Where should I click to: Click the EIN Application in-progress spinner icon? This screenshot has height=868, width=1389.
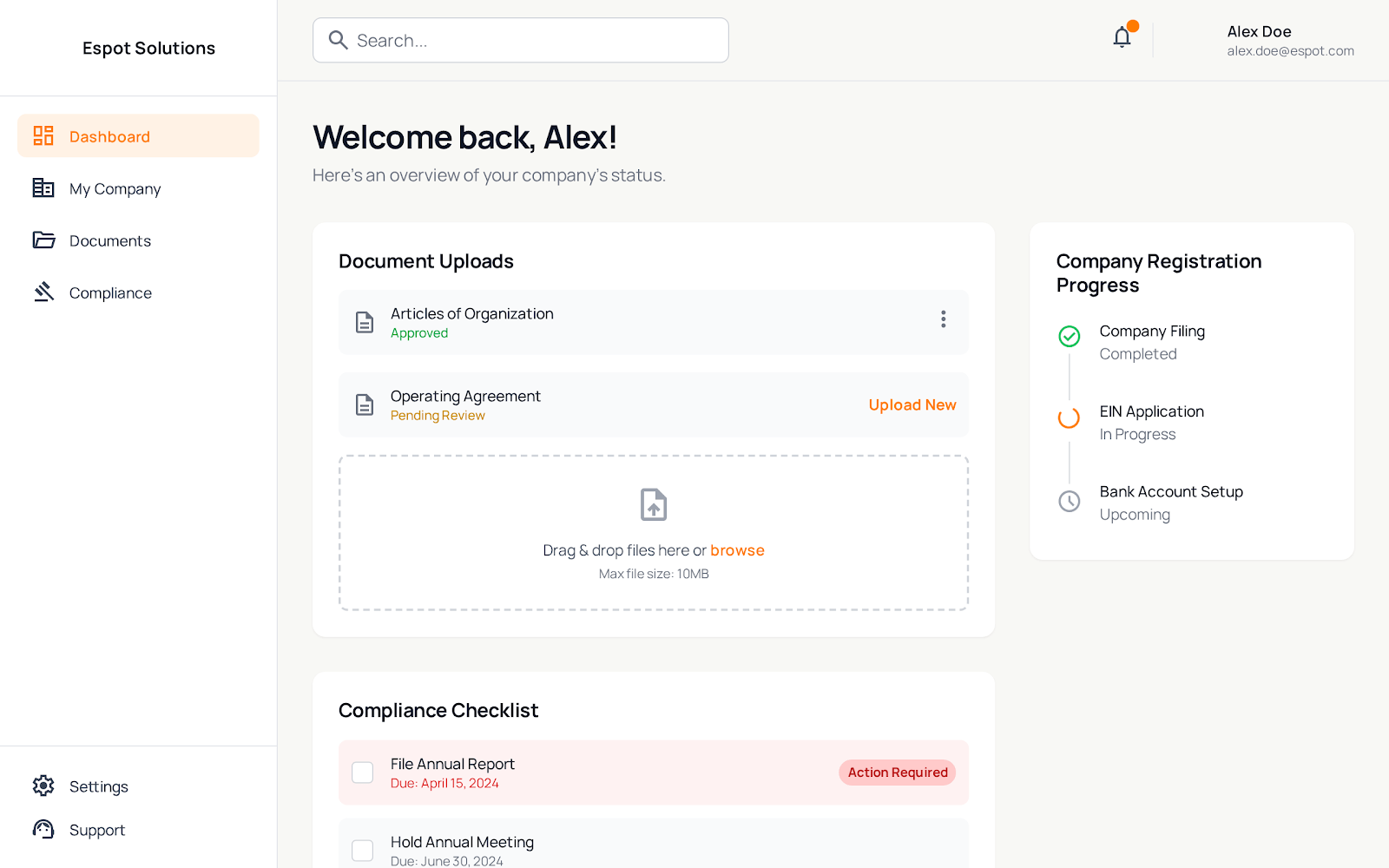(x=1070, y=418)
